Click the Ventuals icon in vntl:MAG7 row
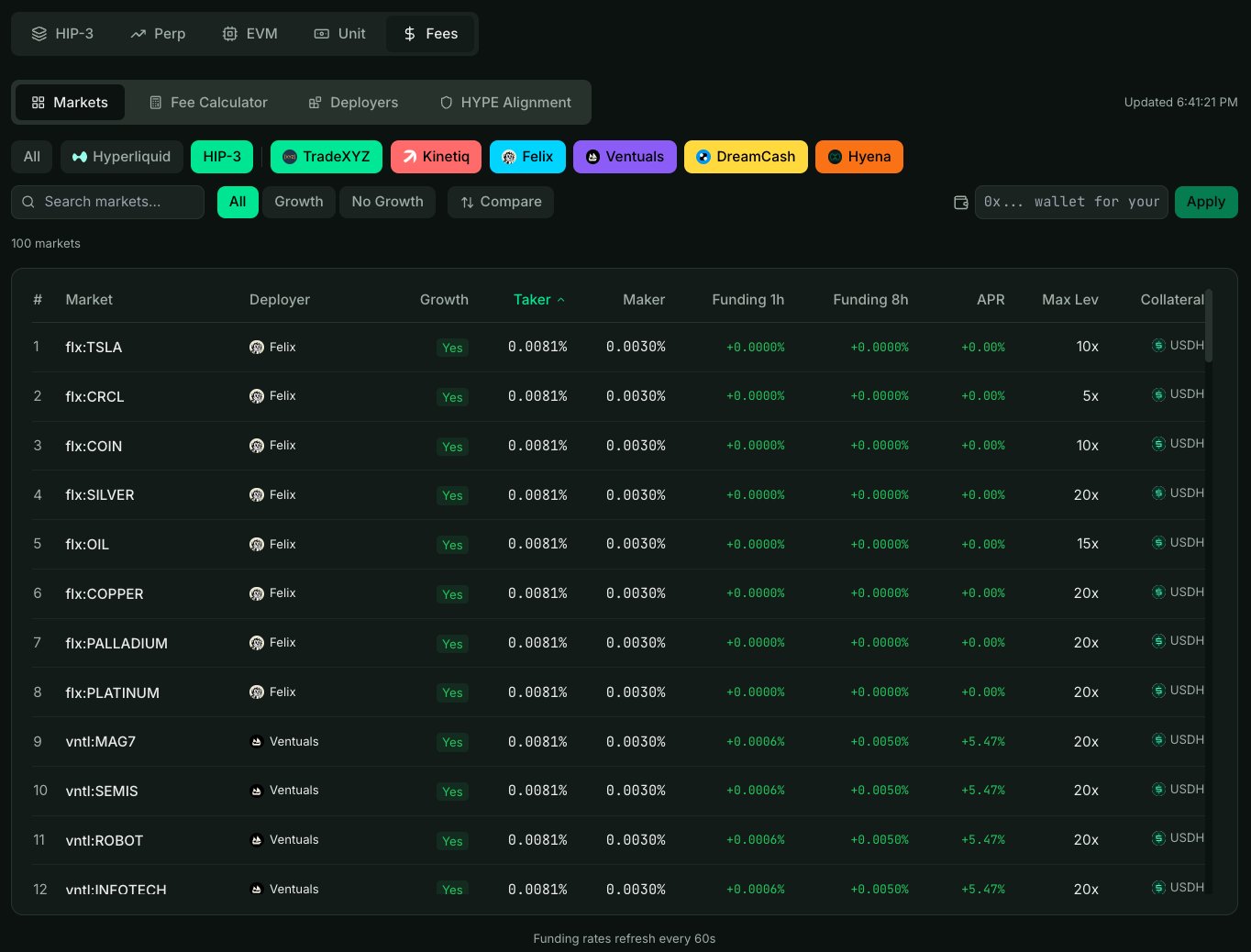 [x=257, y=742]
